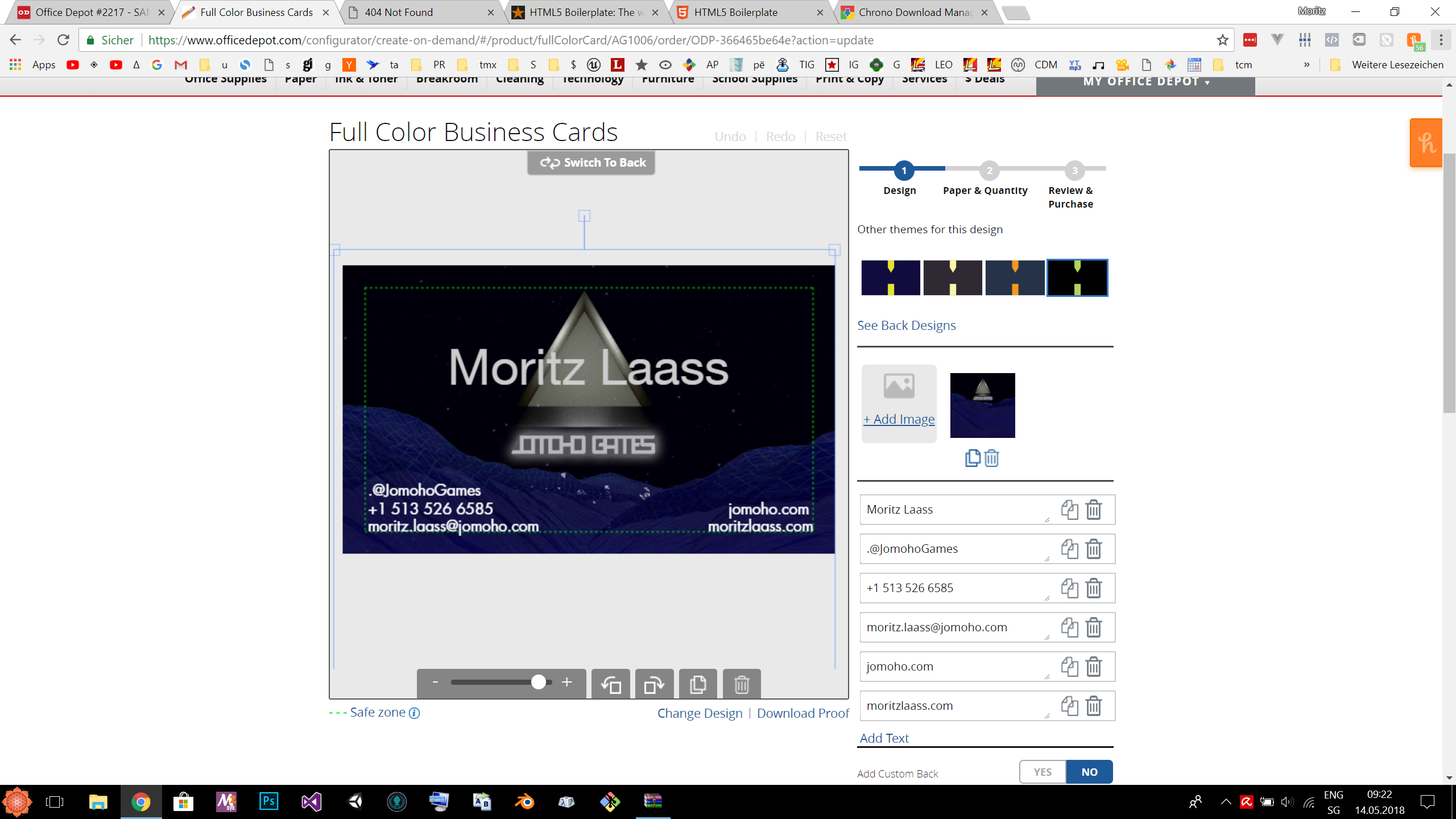Viewport: 1456px width, 819px height.
Task: Click the Safe zone info icon
Action: pos(415,713)
